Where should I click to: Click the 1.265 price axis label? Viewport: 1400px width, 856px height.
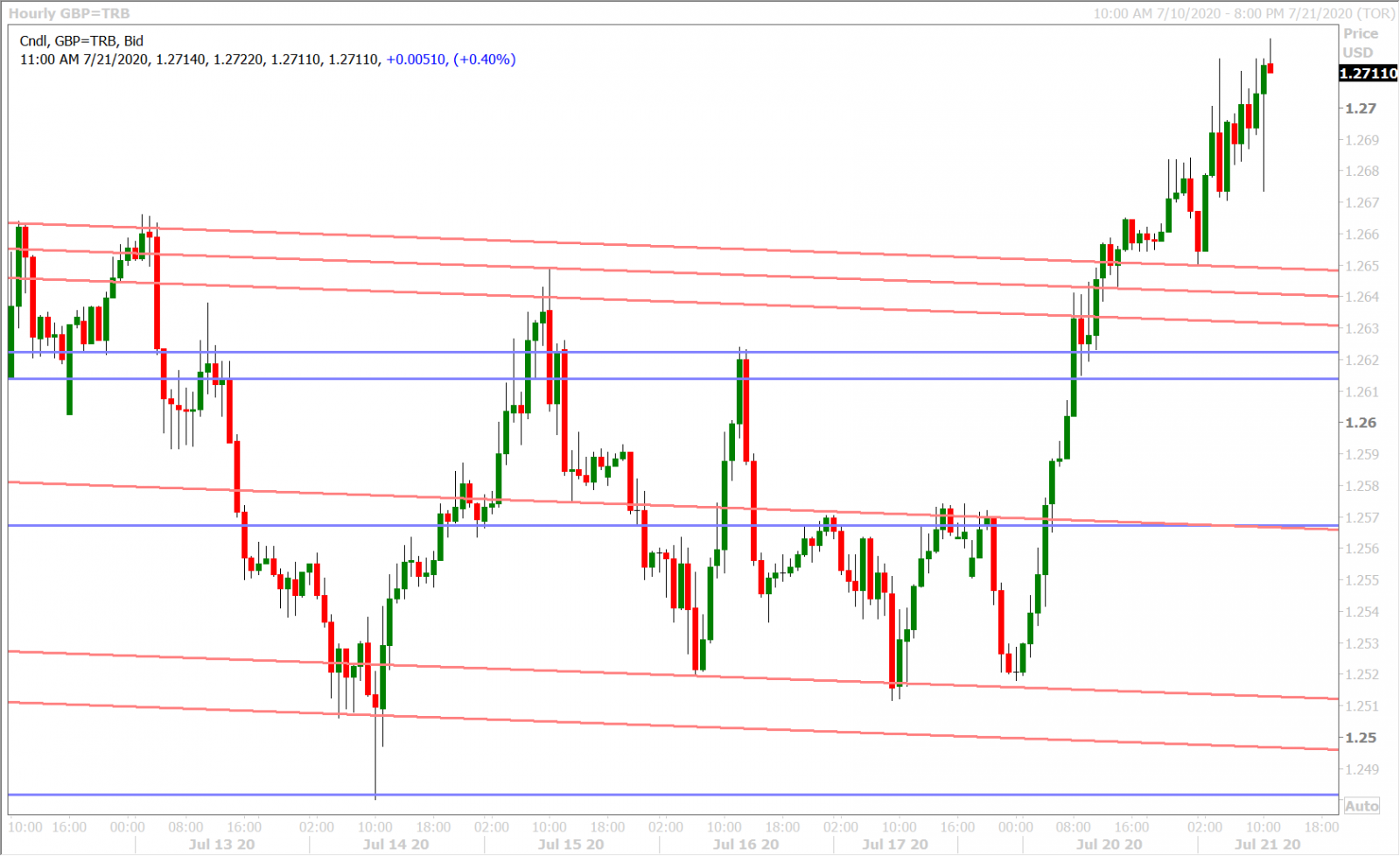click(1362, 266)
